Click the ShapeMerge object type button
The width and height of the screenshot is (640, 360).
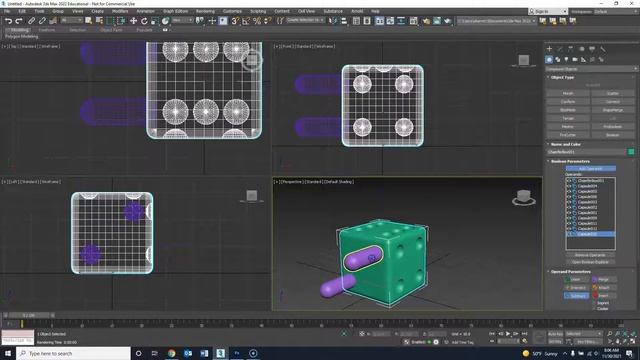[612, 110]
